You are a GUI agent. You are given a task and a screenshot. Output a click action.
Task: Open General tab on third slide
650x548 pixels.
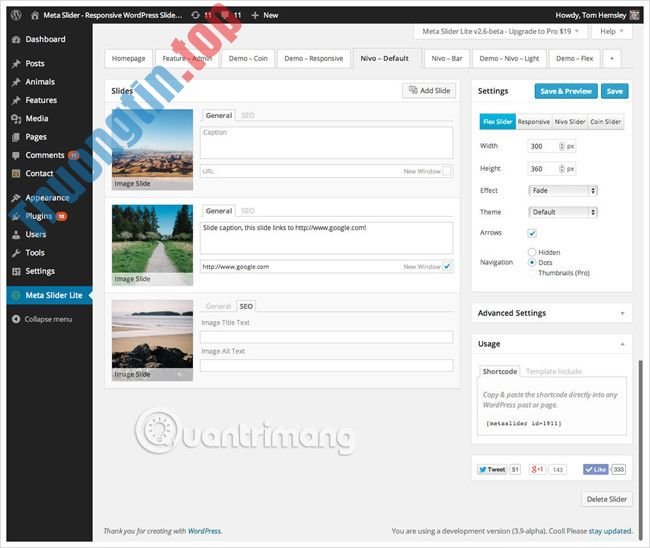pos(218,306)
